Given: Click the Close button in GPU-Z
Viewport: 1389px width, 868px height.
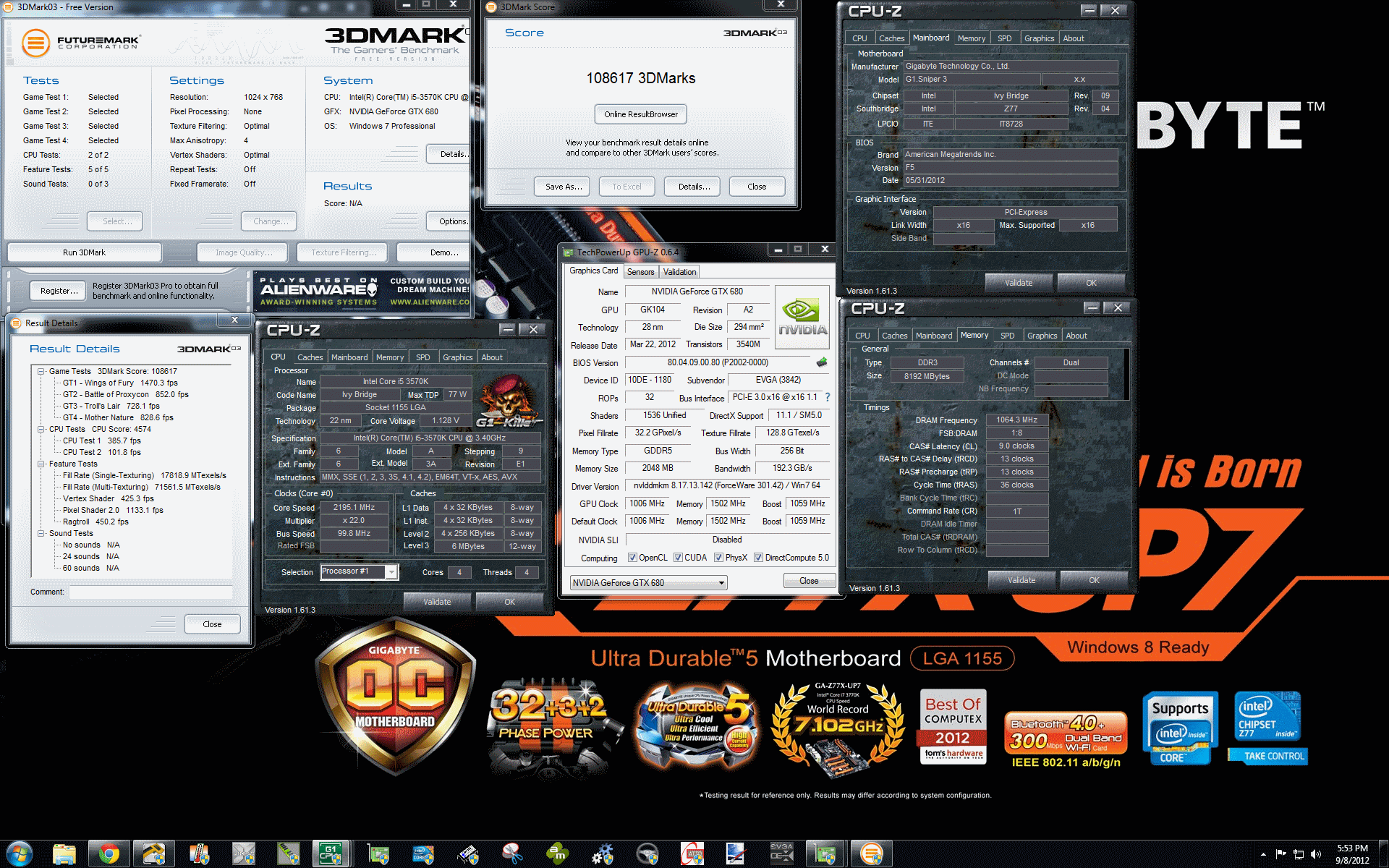Looking at the screenshot, I should [809, 581].
